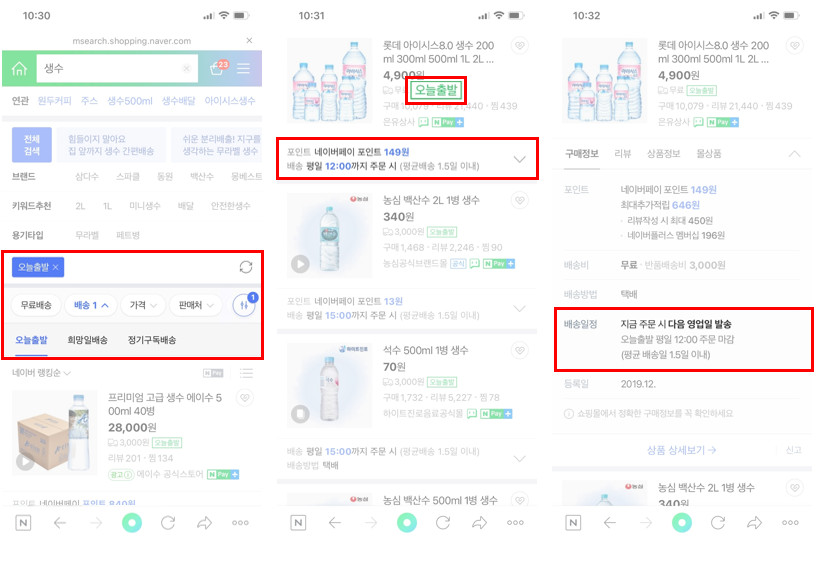This screenshot has width=816, height=563.
Task: Tap the 생수500ml related keyword
Action: [130, 100]
